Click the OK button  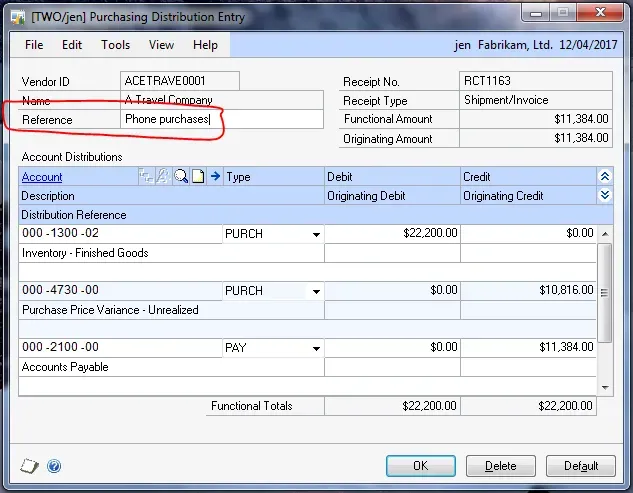(x=421, y=466)
